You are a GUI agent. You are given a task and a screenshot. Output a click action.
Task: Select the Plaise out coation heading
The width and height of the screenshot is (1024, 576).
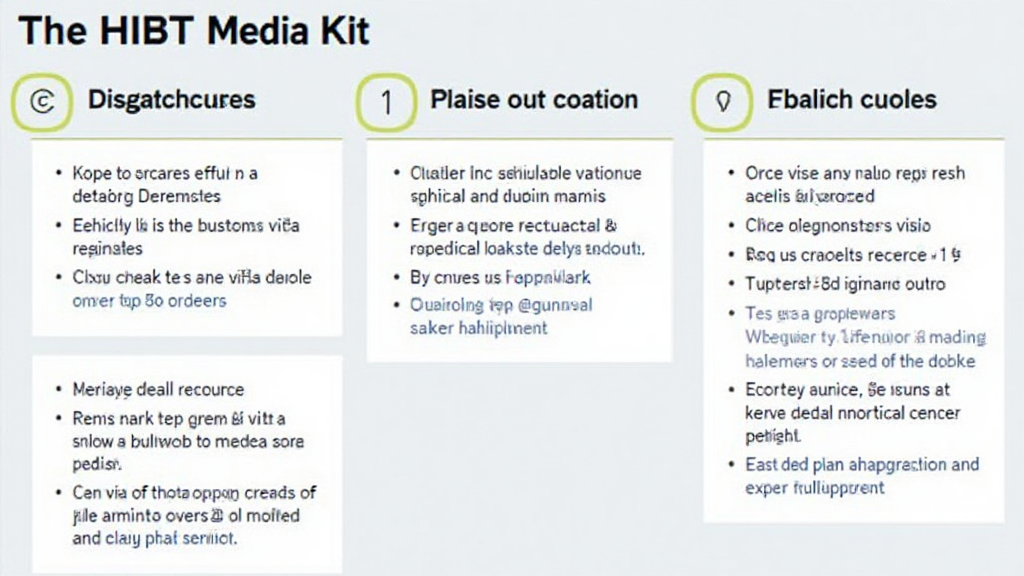tap(533, 100)
